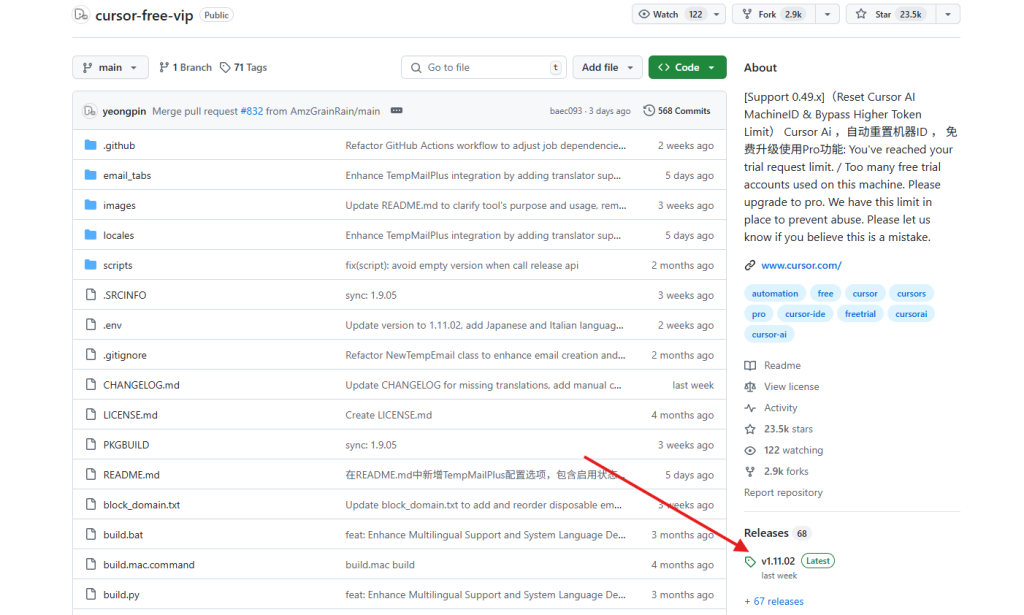Image resolution: width=1024 pixels, height=615 pixels.
Task: Open the Report repository link
Action: coord(783,492)
